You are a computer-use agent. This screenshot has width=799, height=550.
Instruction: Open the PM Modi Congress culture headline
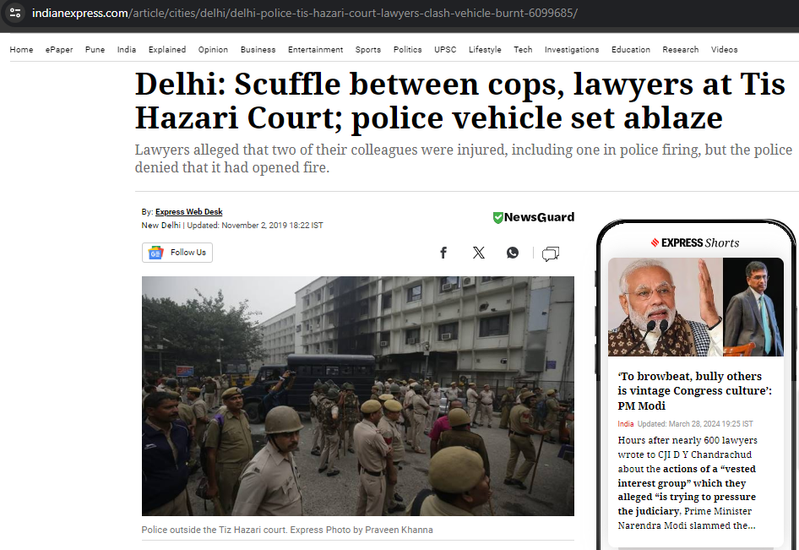tap(695, 391)
